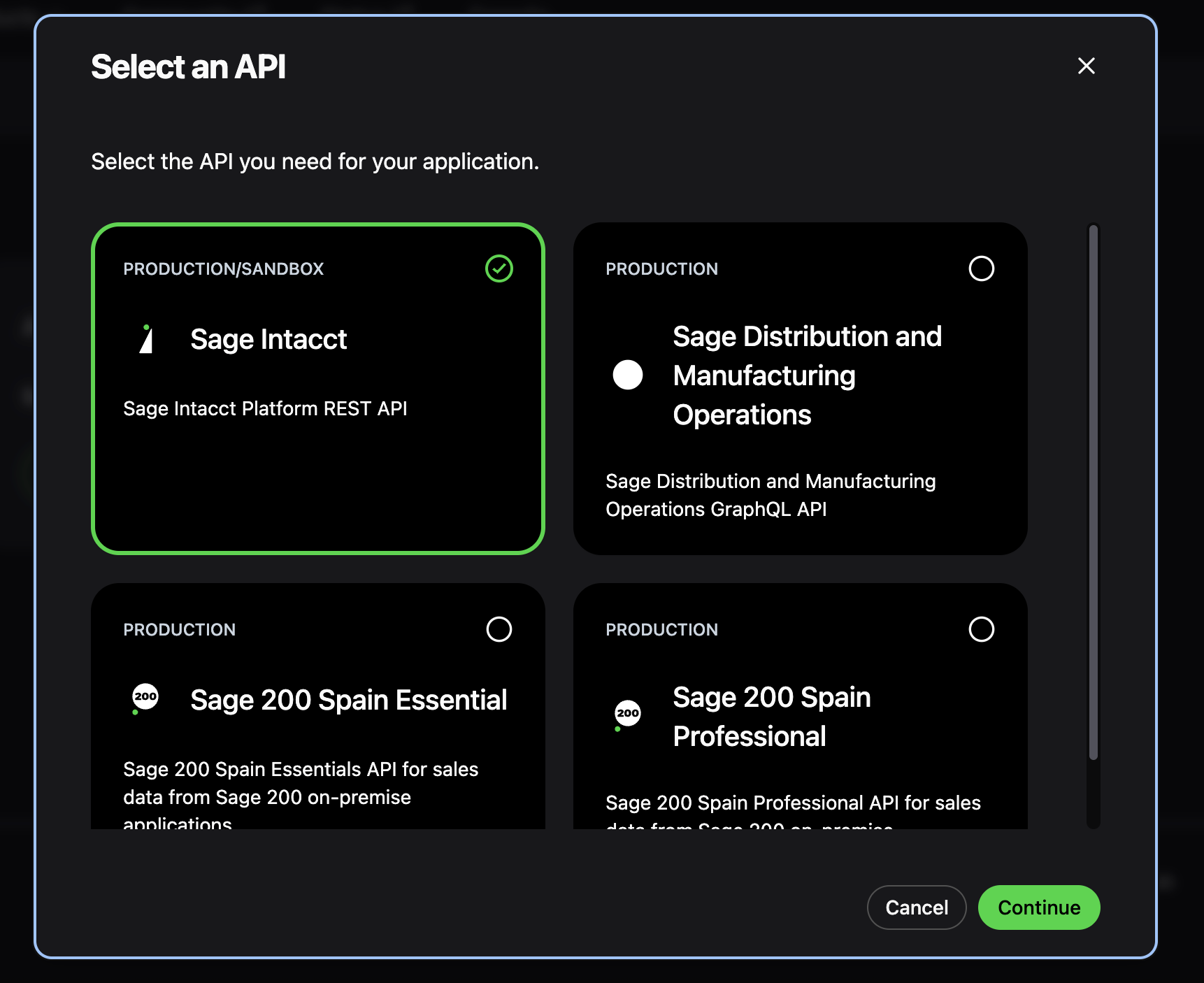The image size is (1204, 983).
Task: Click the Sage 200 Spain Essential '200' icon
Action: tap(144, 697)
